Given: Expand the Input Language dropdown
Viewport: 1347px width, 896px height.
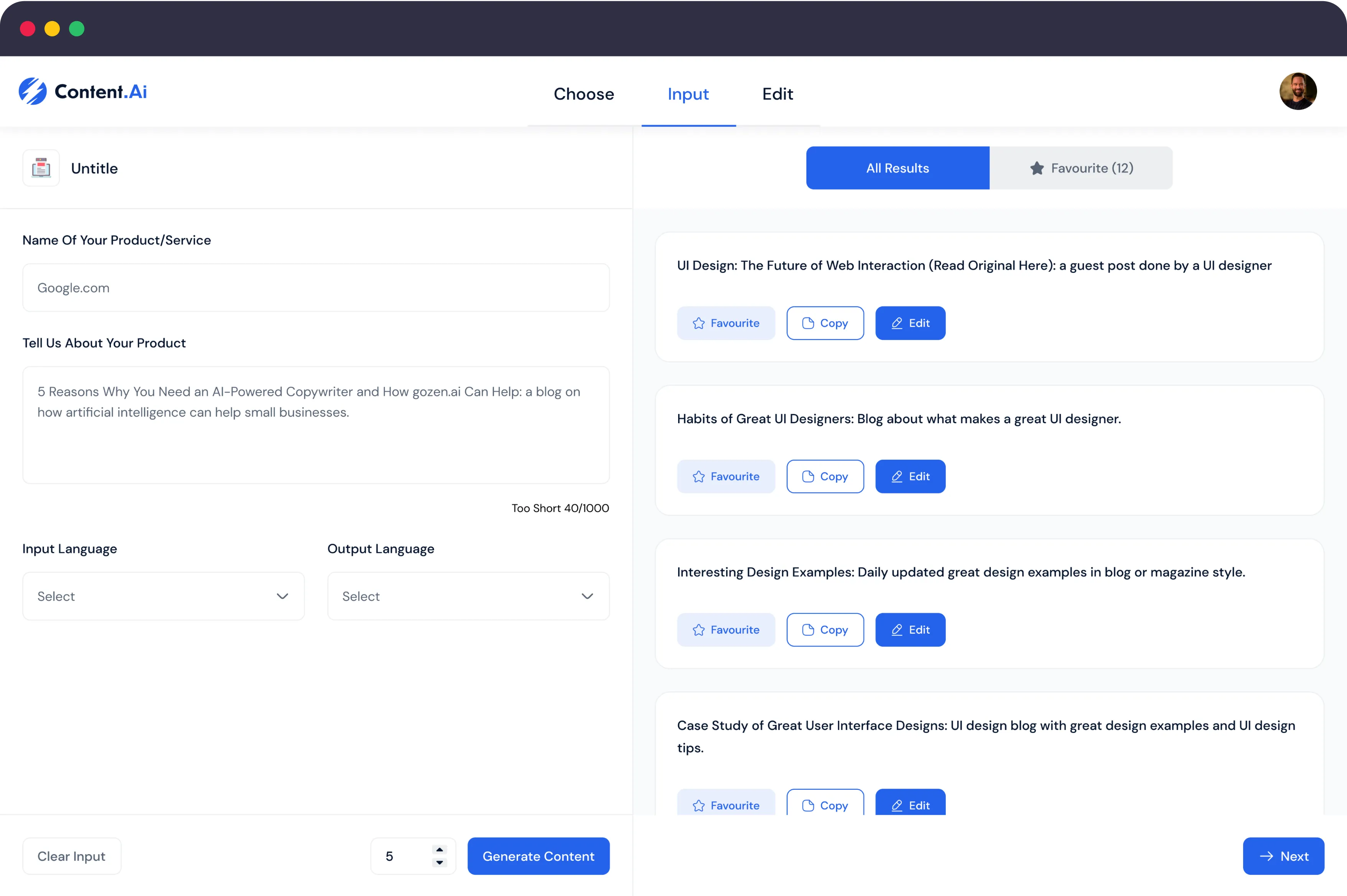Looking at the screenshot, I should tap(163, 596).
